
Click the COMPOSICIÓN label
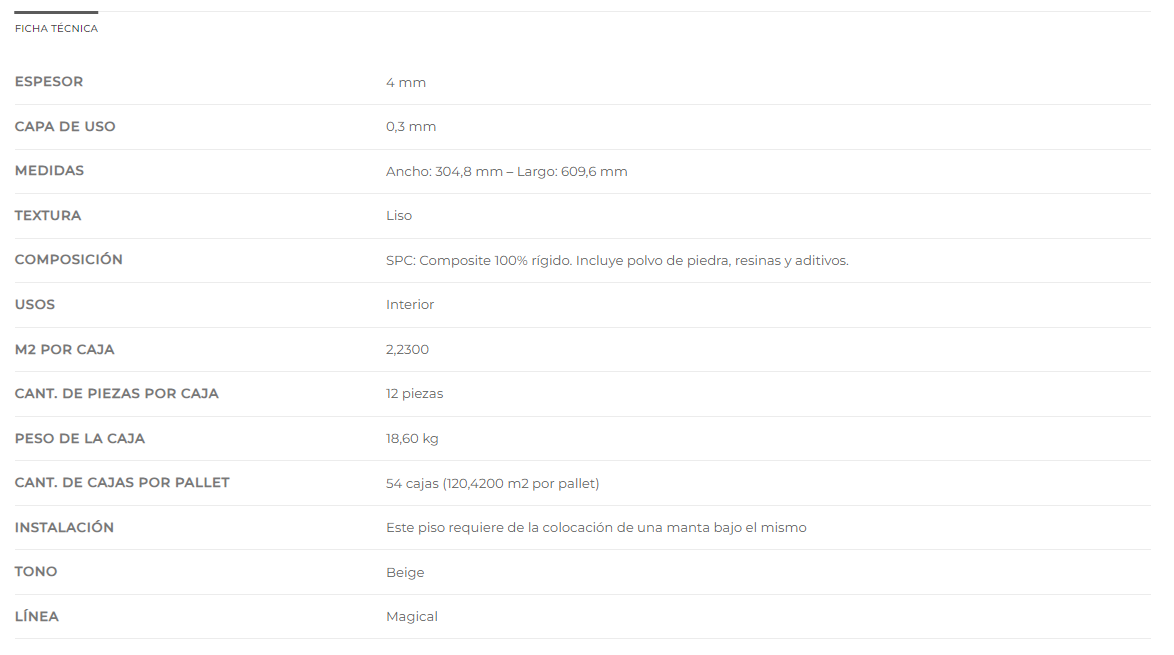click(69, 260)
